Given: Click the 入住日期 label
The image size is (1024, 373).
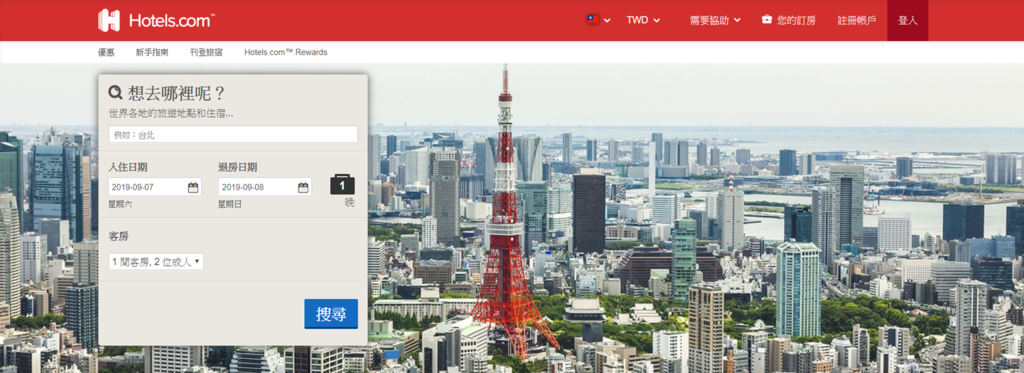Looking at the screenshot, I should coord(127,167).
